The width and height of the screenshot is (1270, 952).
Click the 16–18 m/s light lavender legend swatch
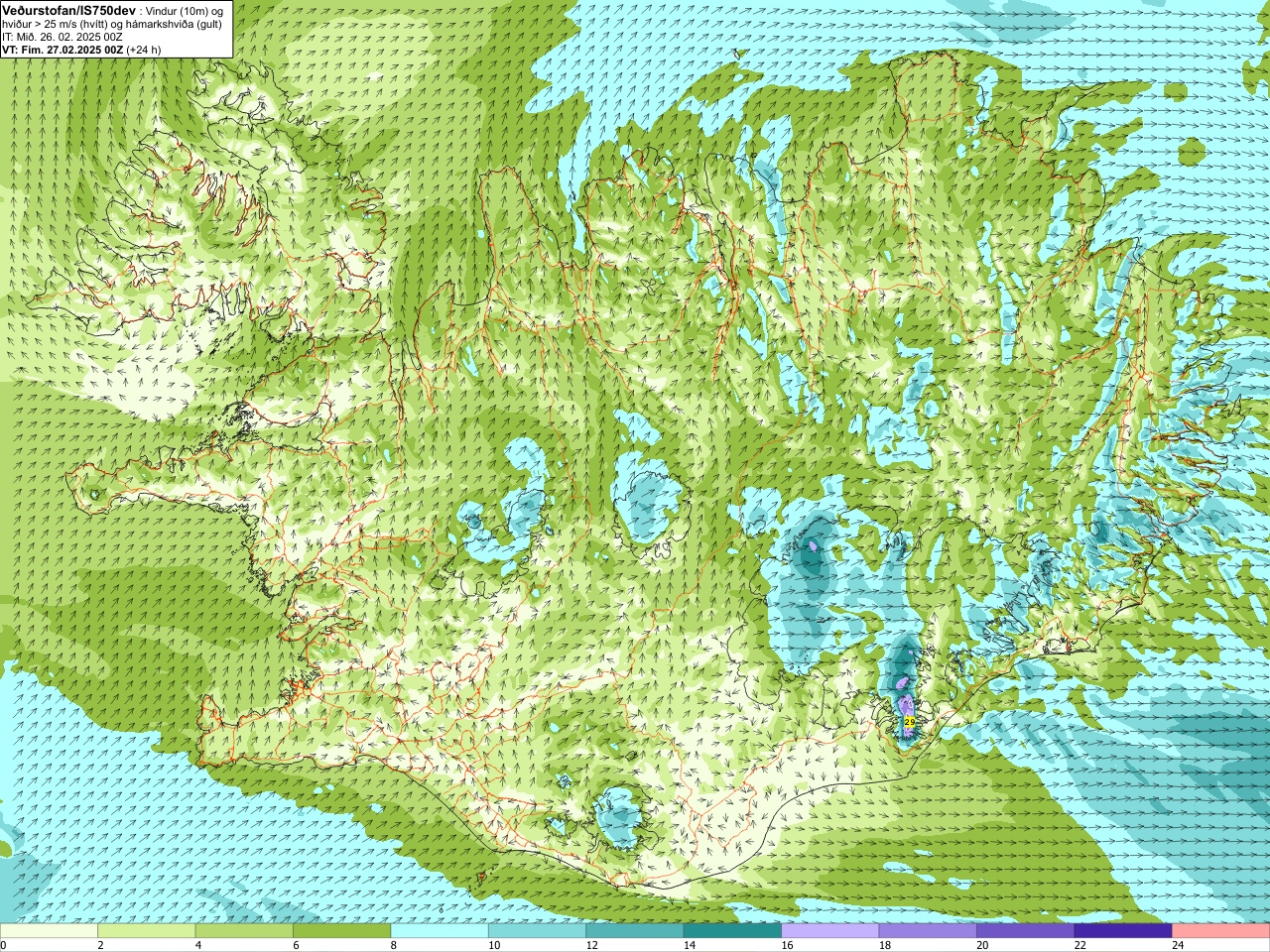point(830,931)
